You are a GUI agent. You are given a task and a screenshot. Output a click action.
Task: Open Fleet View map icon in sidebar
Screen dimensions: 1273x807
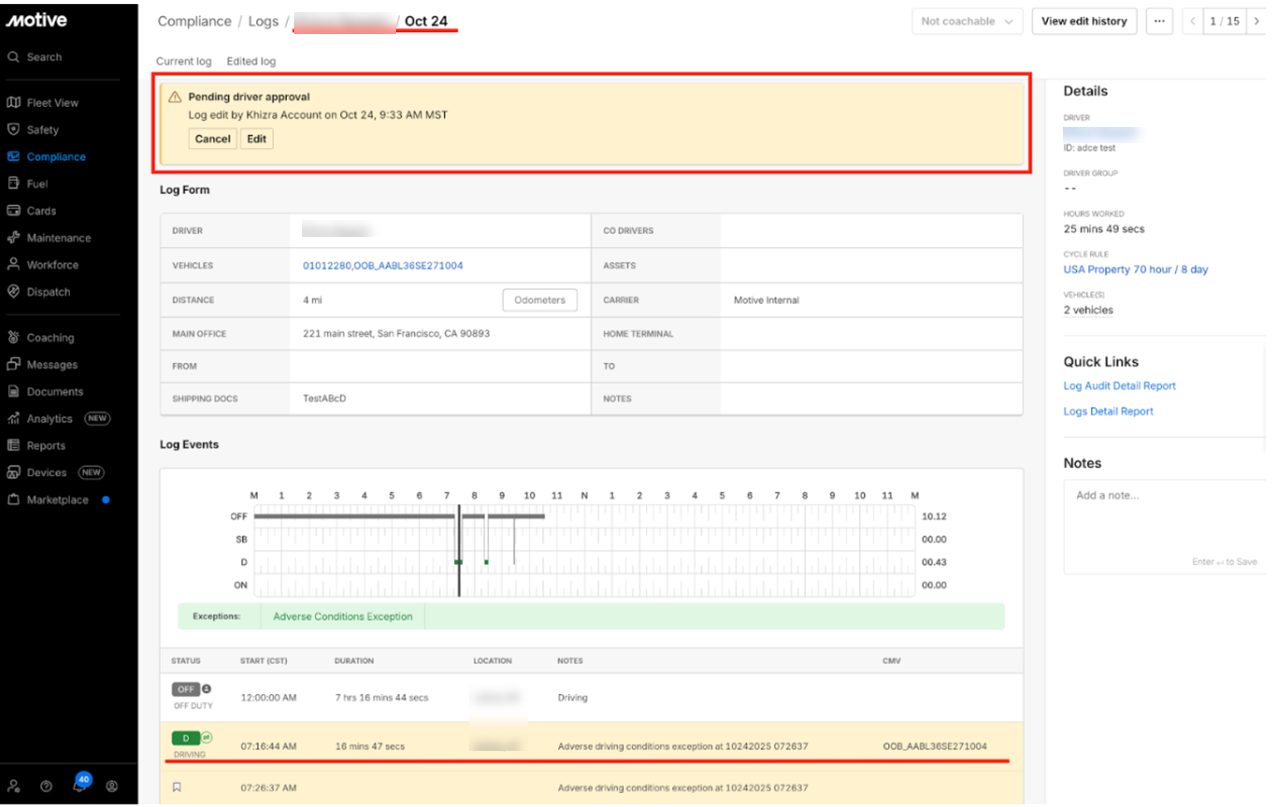pyautogui.click(x=14, y=102)
